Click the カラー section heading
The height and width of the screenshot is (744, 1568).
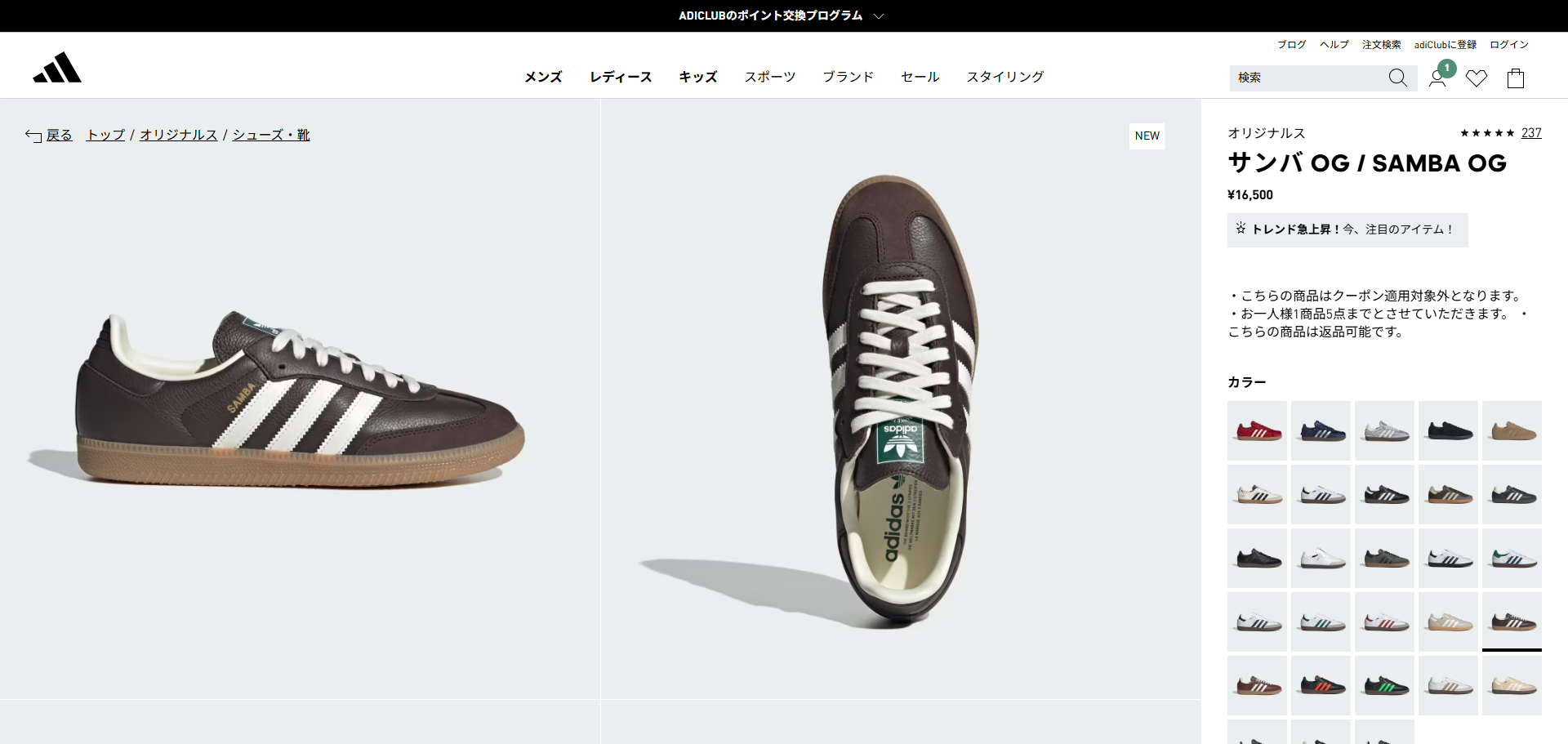[x=1247, y=382]
